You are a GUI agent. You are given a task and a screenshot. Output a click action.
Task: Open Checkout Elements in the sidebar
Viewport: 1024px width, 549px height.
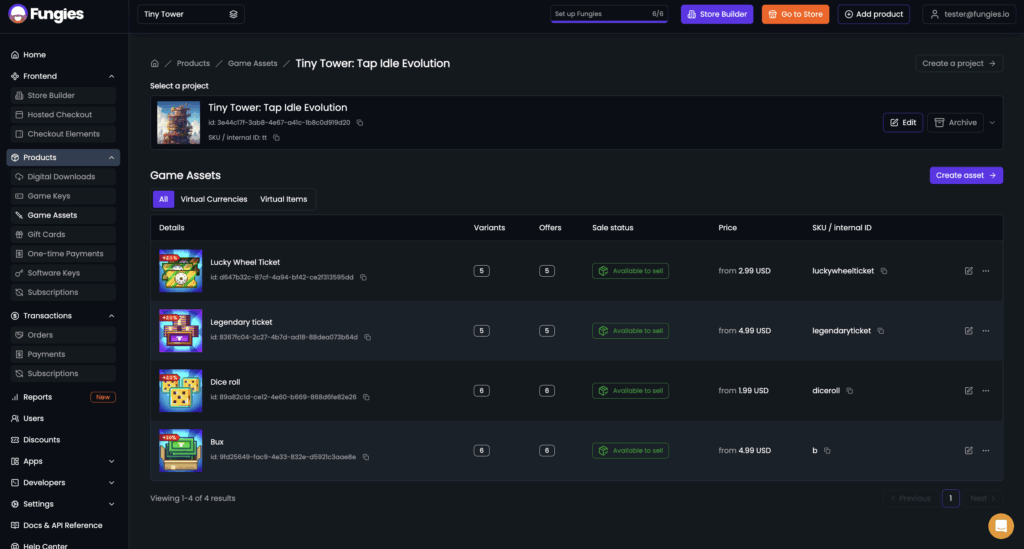coord(63,134)
